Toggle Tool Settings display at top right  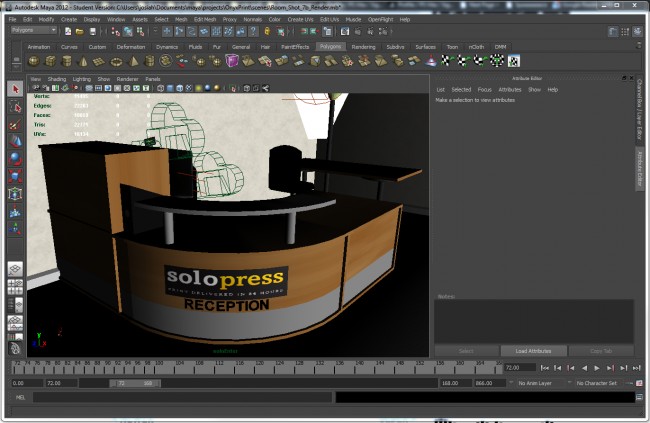coord(625,32)
